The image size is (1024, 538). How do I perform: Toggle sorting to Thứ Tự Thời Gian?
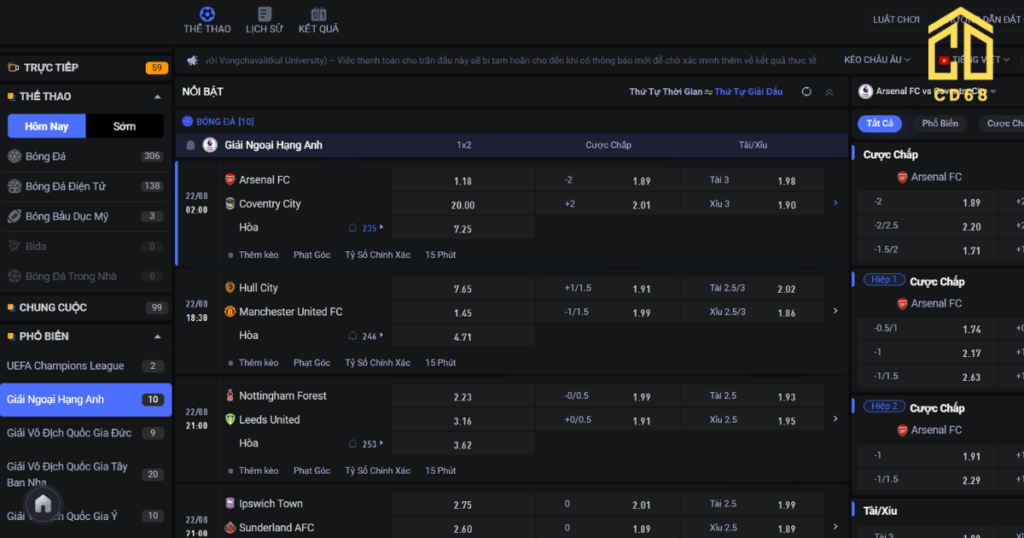click(665, 92)
